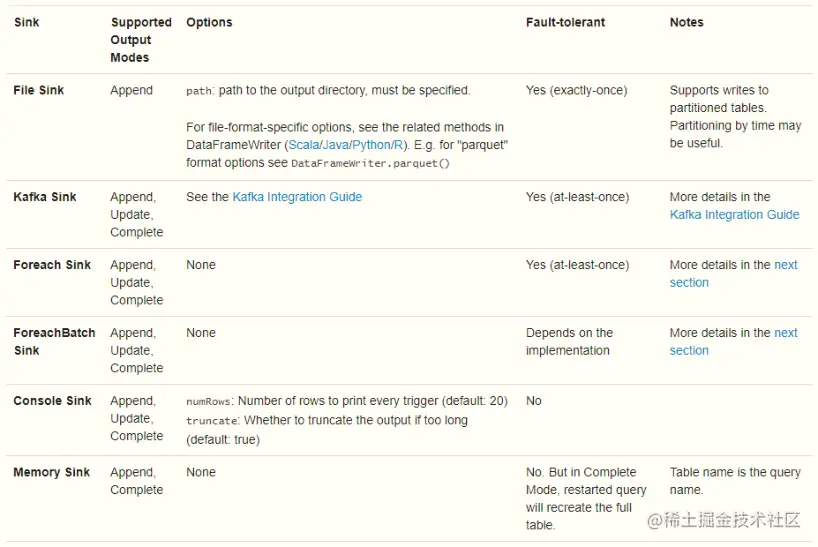Click the 'Sink' column header

(27, 22)
